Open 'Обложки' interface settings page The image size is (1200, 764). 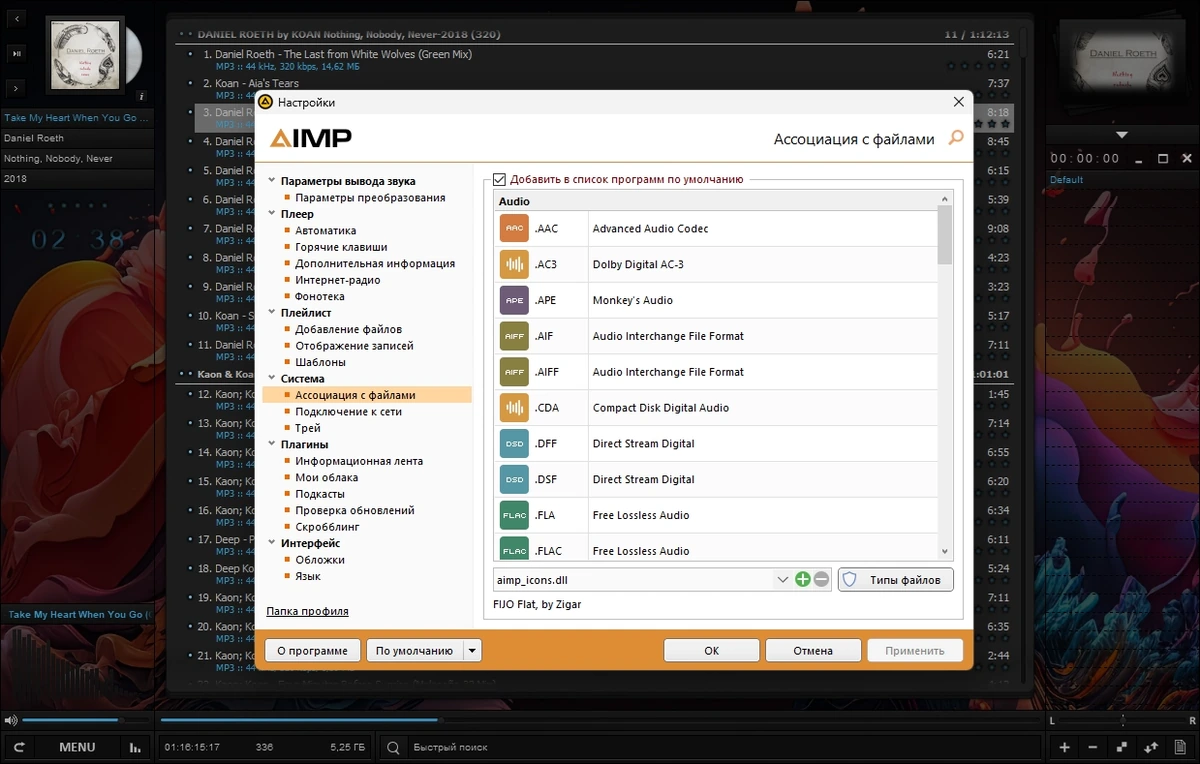click(320, 560)
